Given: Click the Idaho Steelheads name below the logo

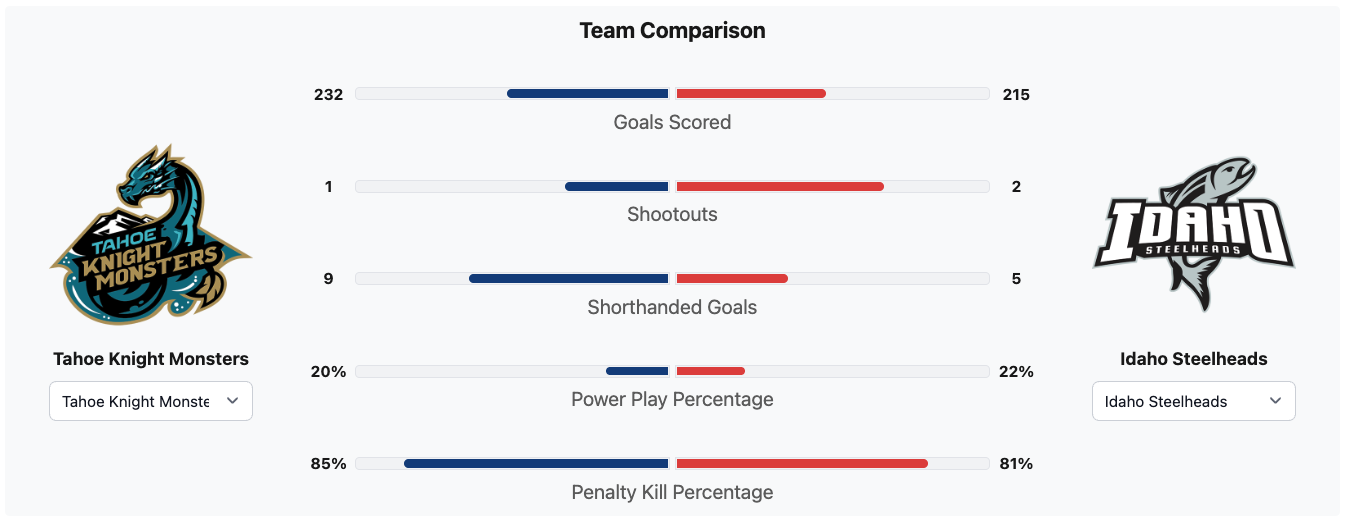Looking at the screenshot, I should coord(1193,359).
